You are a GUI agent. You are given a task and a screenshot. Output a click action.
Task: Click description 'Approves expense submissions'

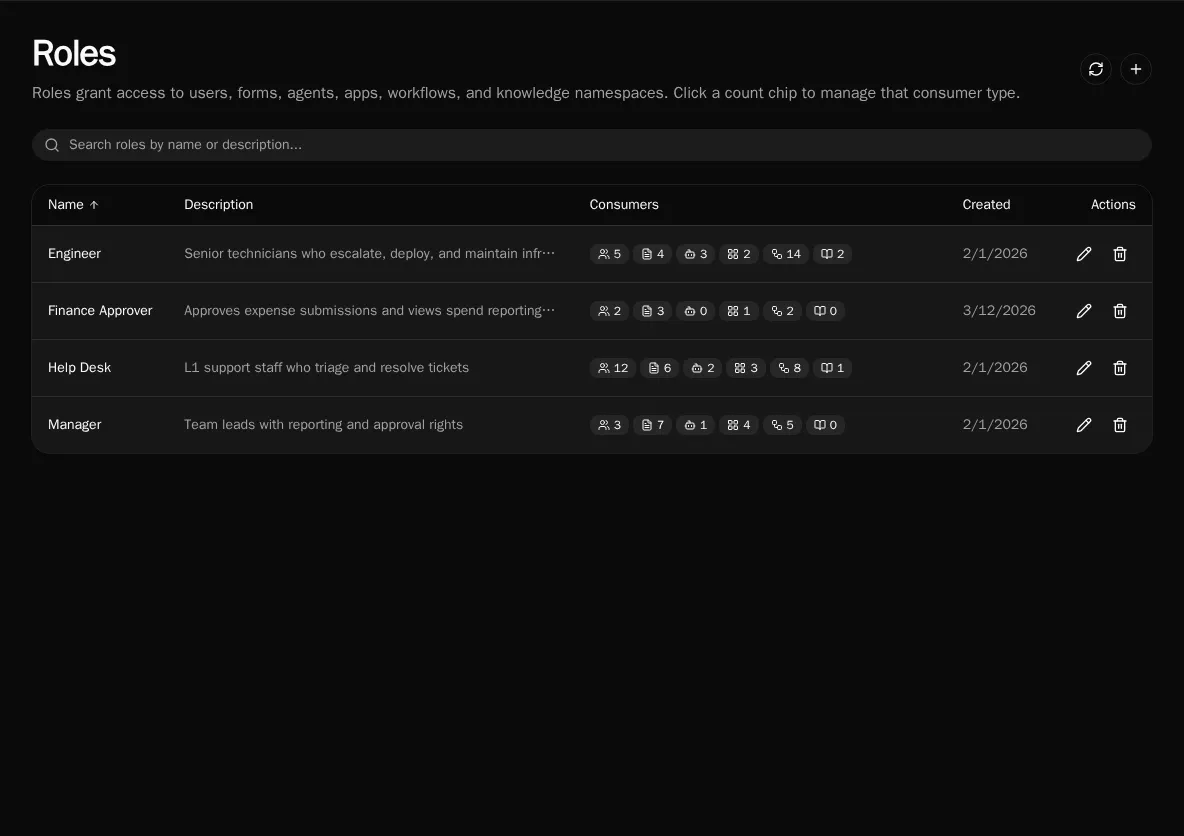(x=369, y=311)
